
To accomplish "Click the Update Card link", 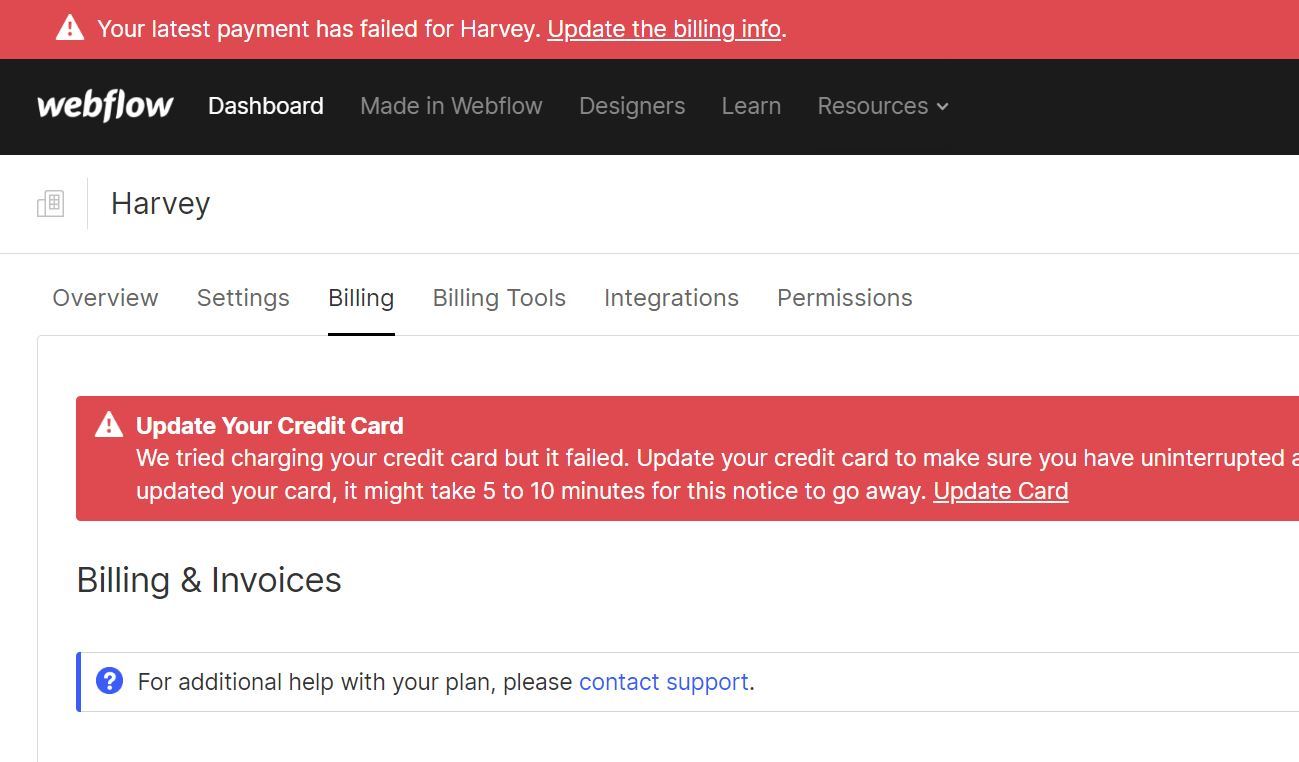I will 1001,491.
